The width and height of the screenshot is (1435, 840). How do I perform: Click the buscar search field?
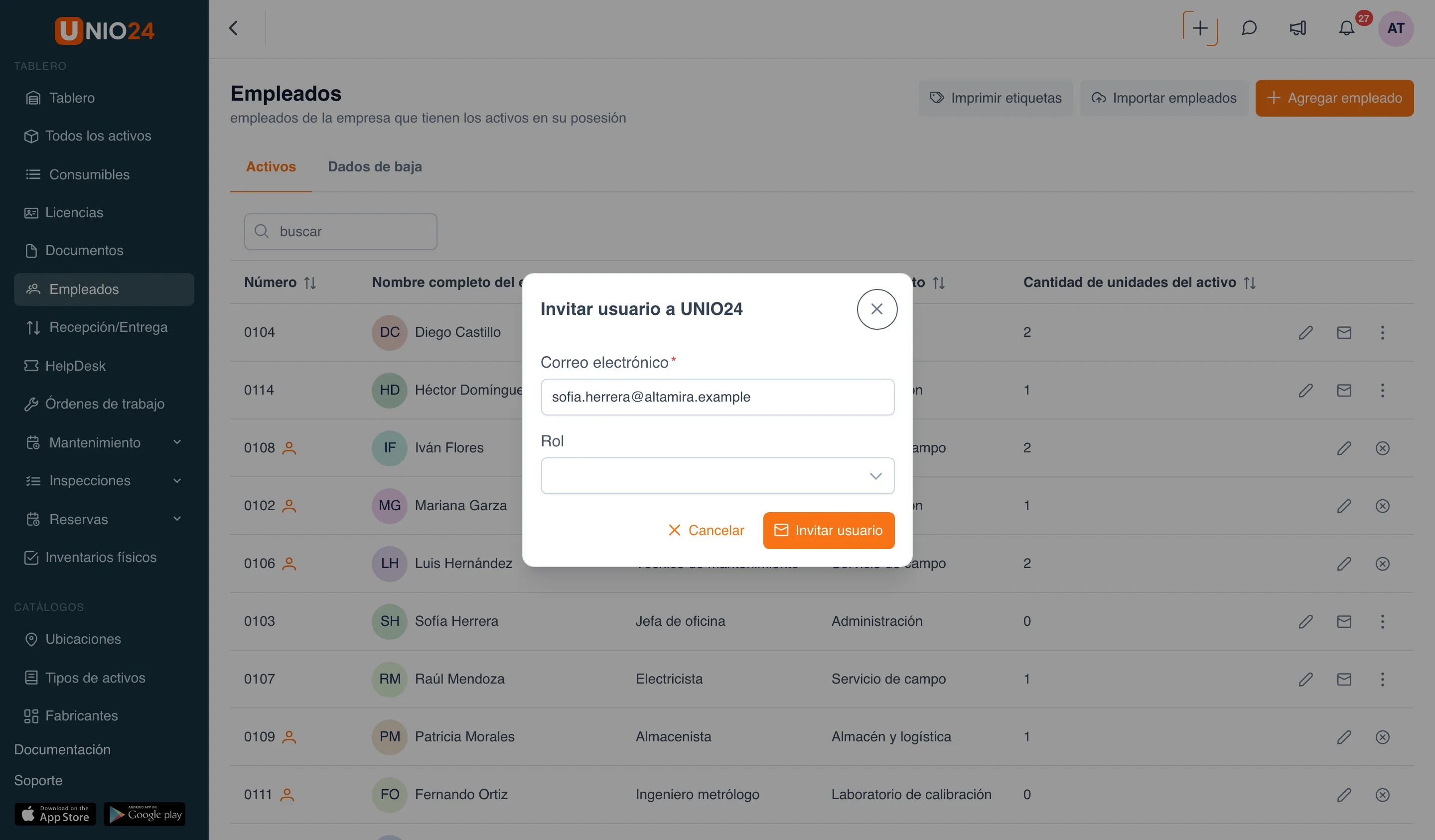[x=340, y=232]
